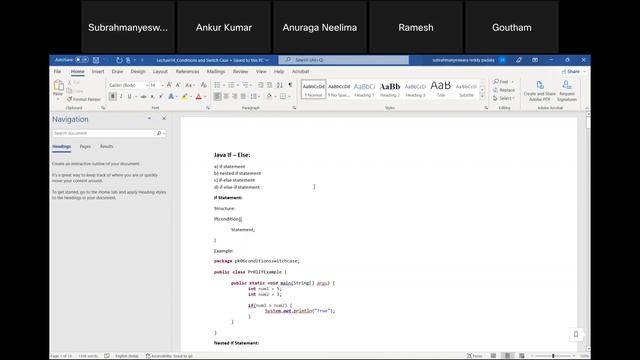
Task: Switch to Focus mode in status bar
Action: click(475, 356)
